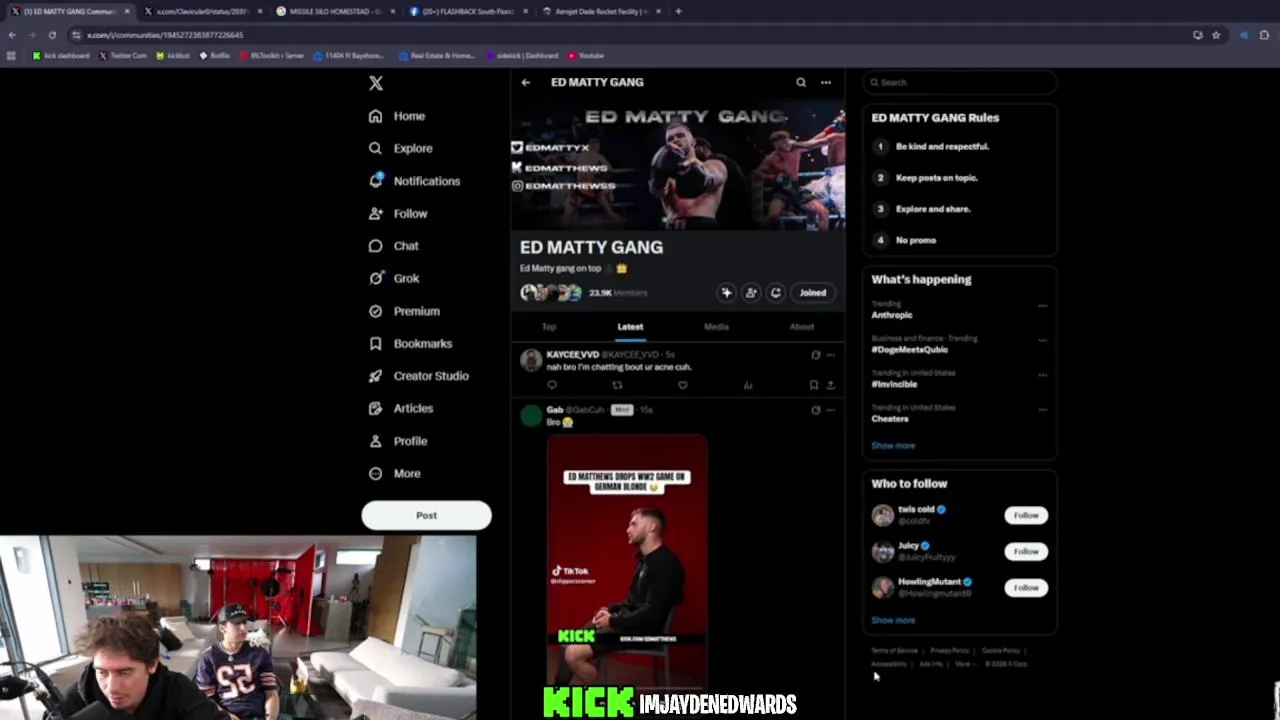Screen dimensions: 1280x720
Task: Open Grok in the sidebar
Action: (393, 278)
